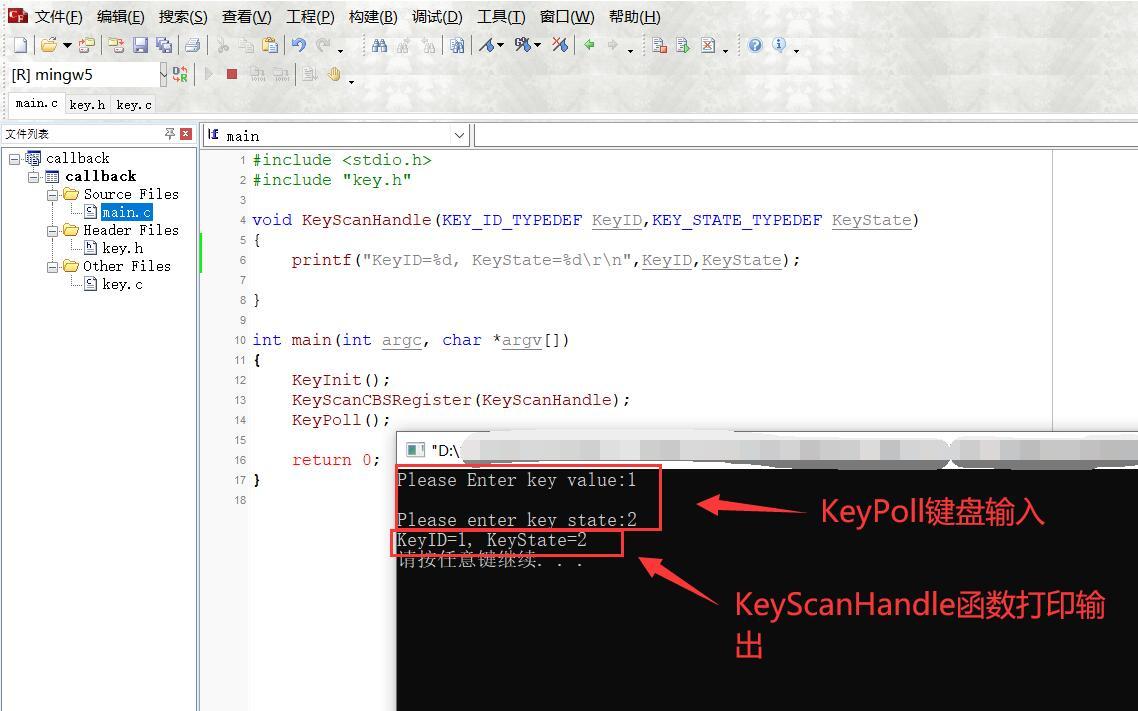This screenshot has width=1138, height=711.
Task: Click the info speech bubble icon
Action: point(779,45)
